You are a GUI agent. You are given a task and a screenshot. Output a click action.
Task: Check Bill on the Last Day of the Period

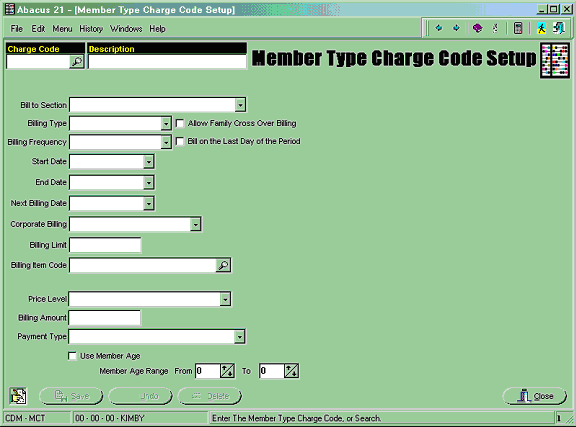click(180, 141)
